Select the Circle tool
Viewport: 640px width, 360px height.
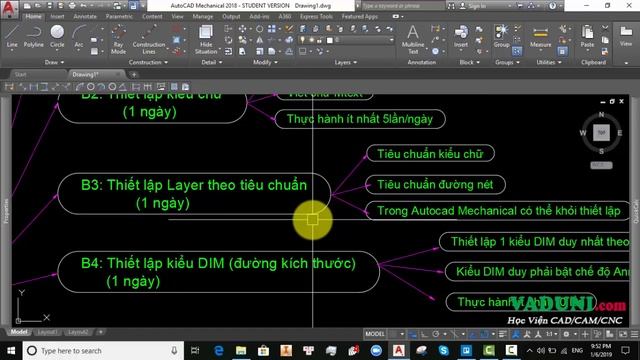[x=57, y=36]
